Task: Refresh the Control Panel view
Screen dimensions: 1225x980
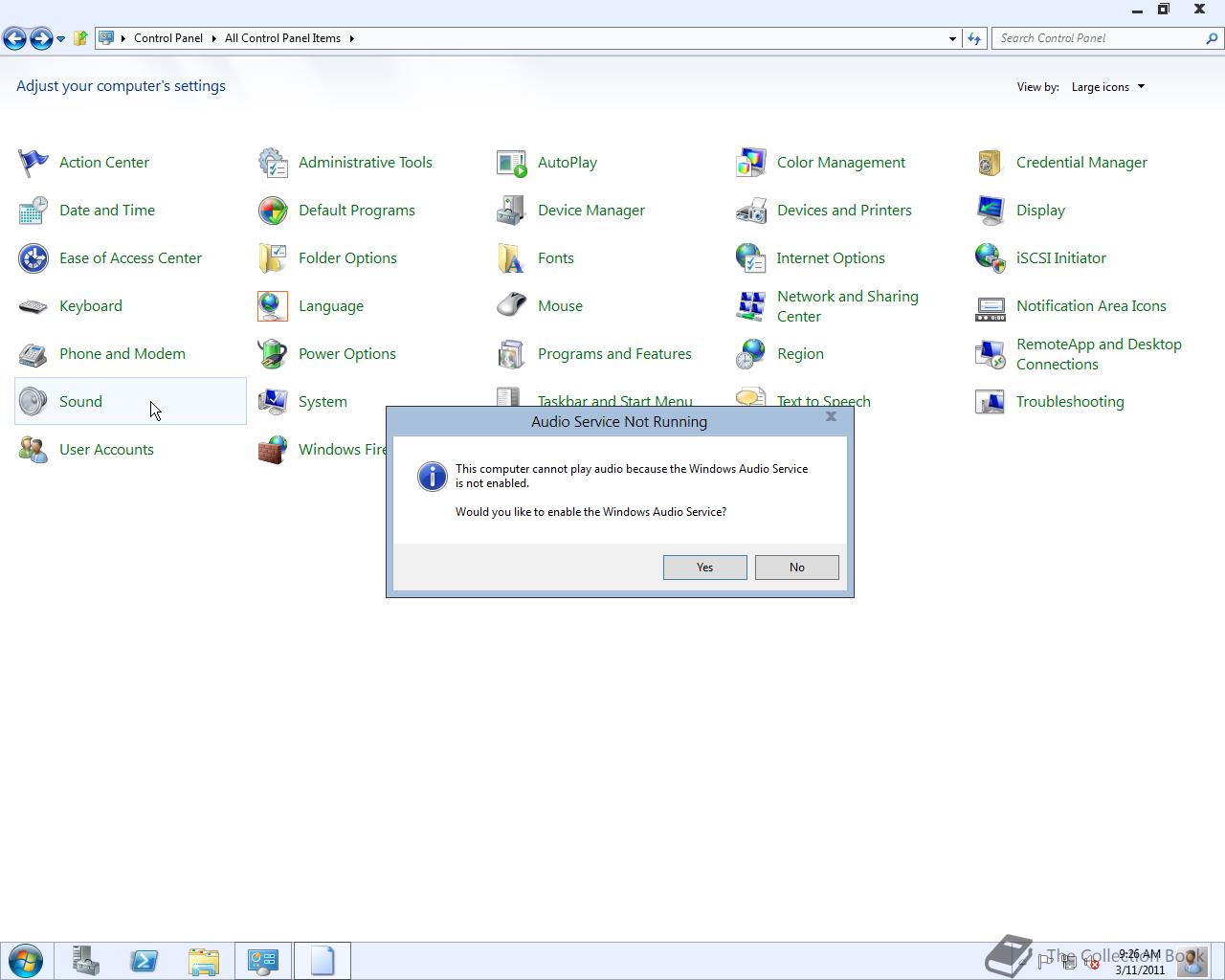Action: pyautogui.click(x=974, y=38)
